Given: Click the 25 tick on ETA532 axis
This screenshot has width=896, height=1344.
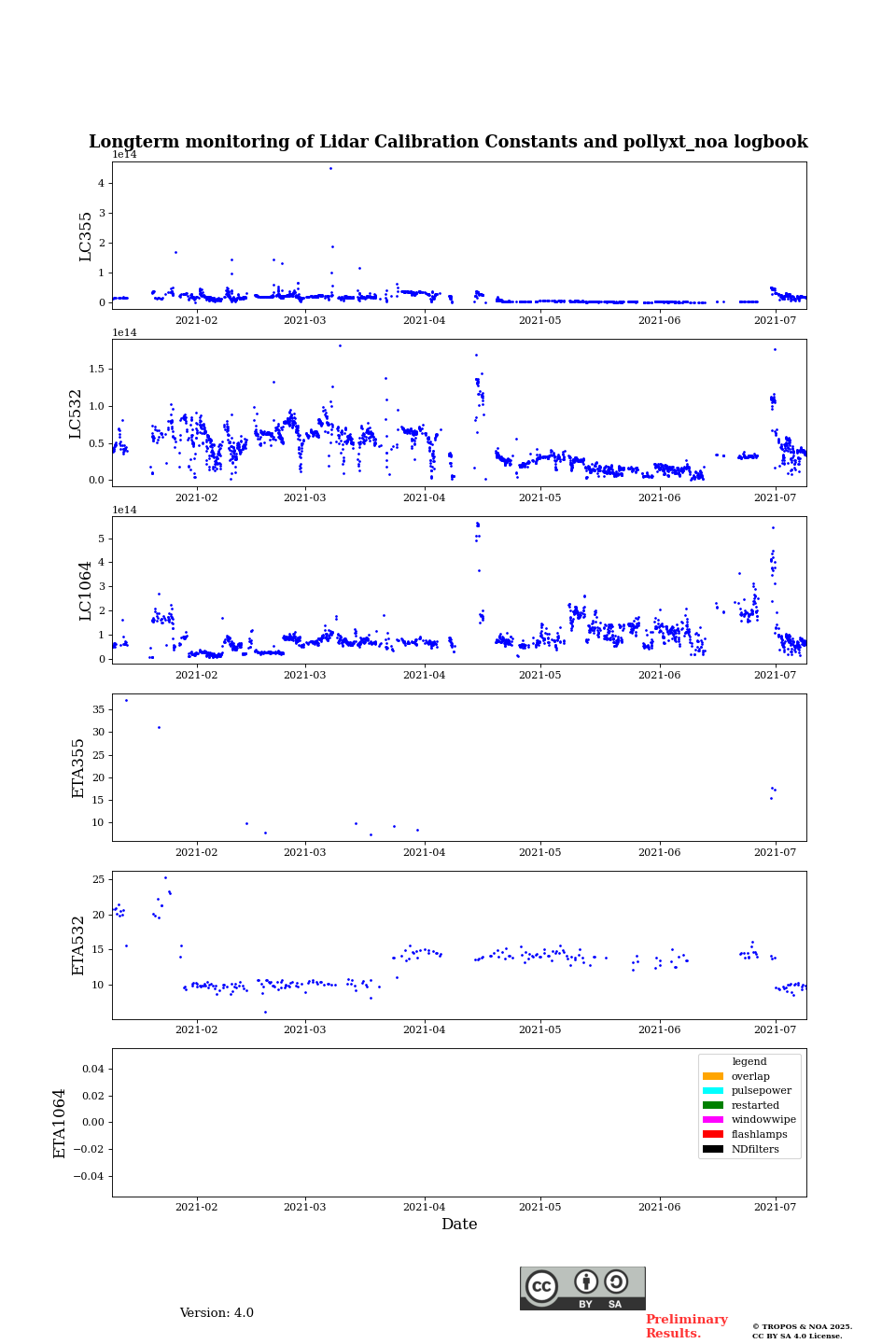Looking at the screenshot, I should 99,879.
